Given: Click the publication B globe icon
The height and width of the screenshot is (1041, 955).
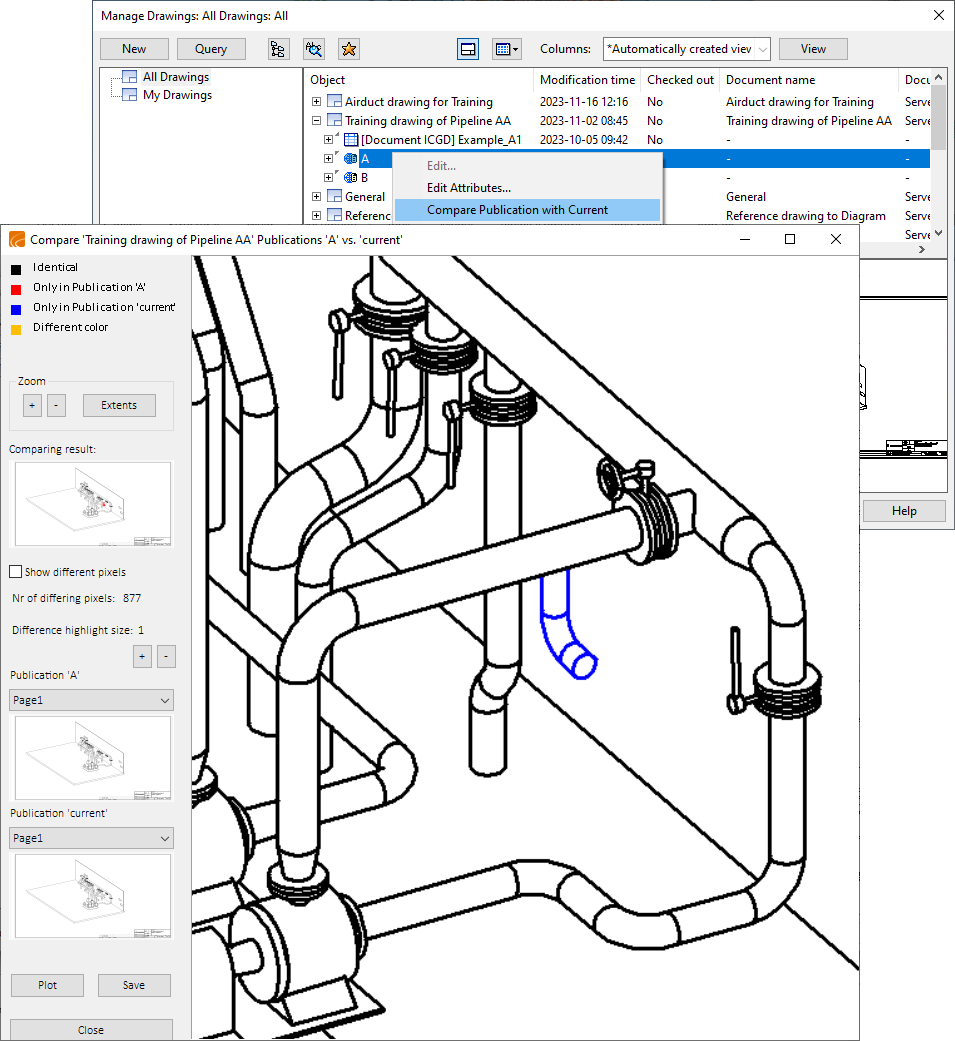Looking at the screenshot, I should click(x=350, y=178).
